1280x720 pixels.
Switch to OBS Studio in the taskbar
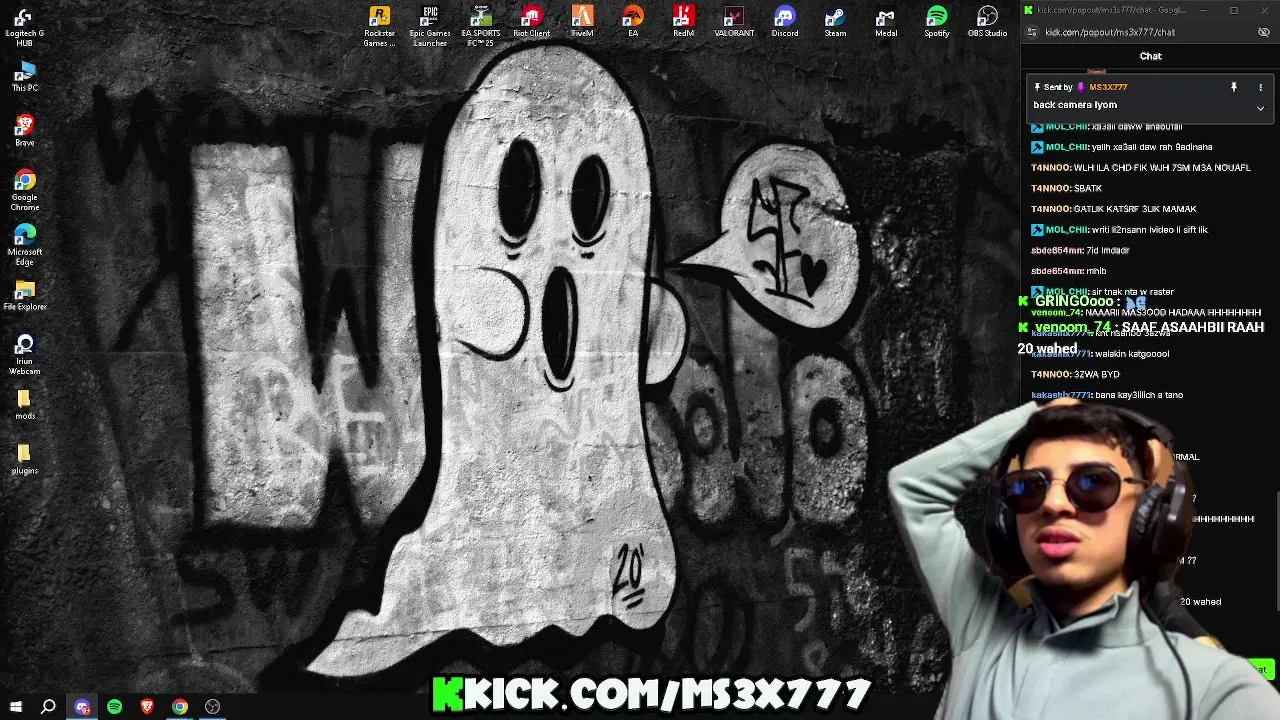coord(212,707)
